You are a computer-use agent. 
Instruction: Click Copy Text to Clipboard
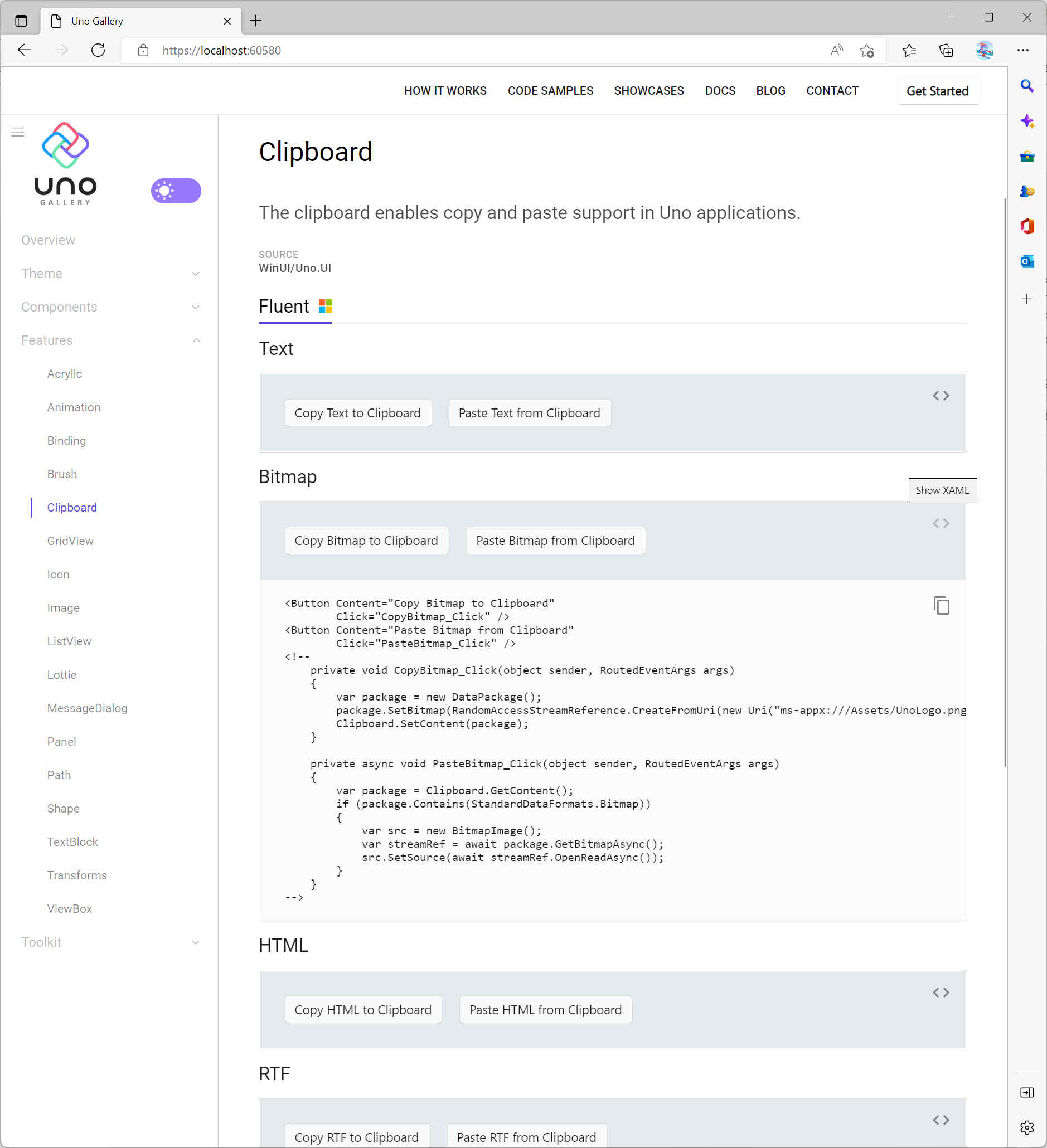pos(358,412)
